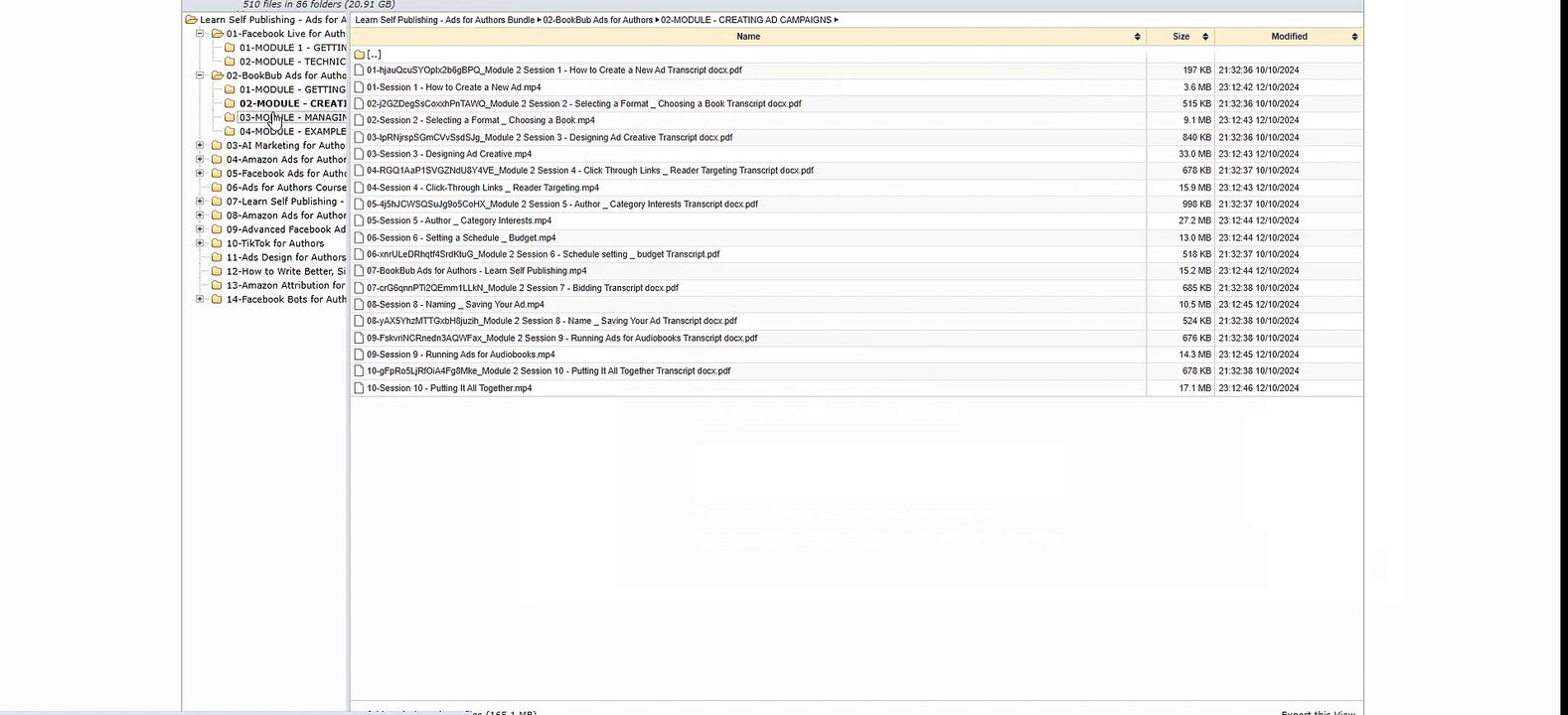Click file icon beside 07-crG6qnnPTi2QEmm1LLkN Bidding transcript PDF
Viewport: 1568px width, 715px height.
[359, 288]
